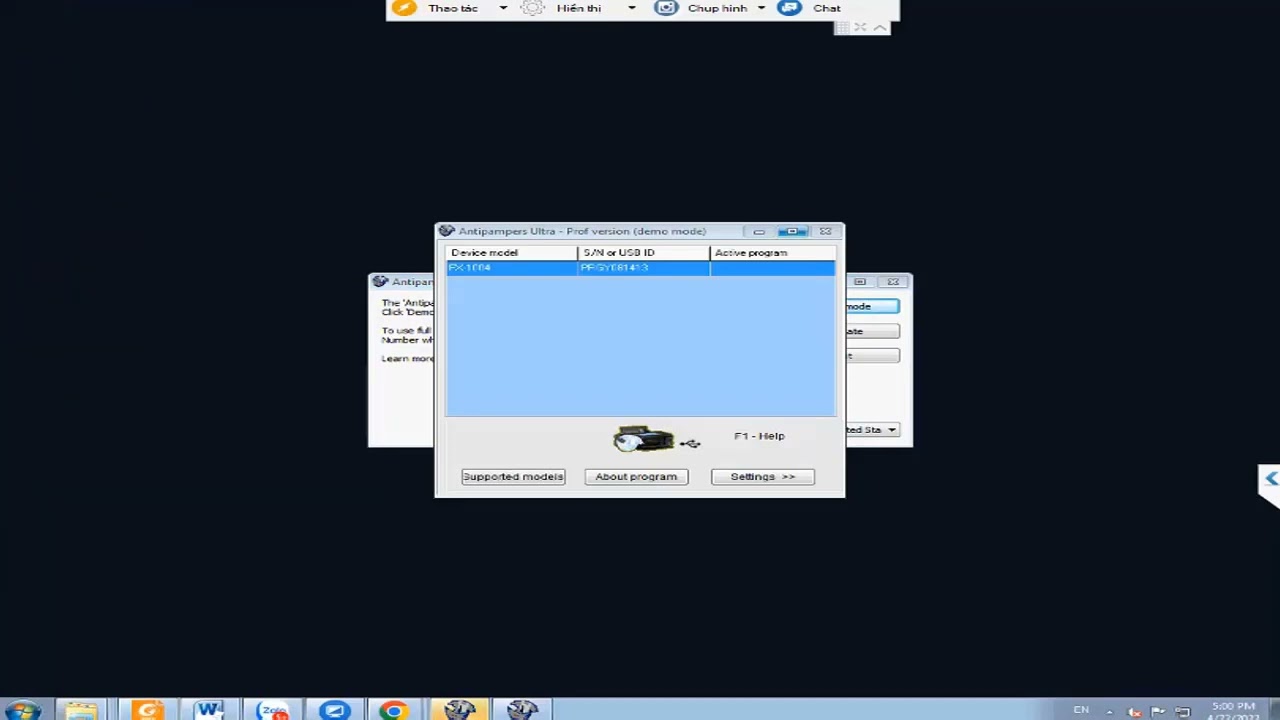Click the About program button
Image resolution: width=1280 pixels, height=720 pixels.
point(636,477)
